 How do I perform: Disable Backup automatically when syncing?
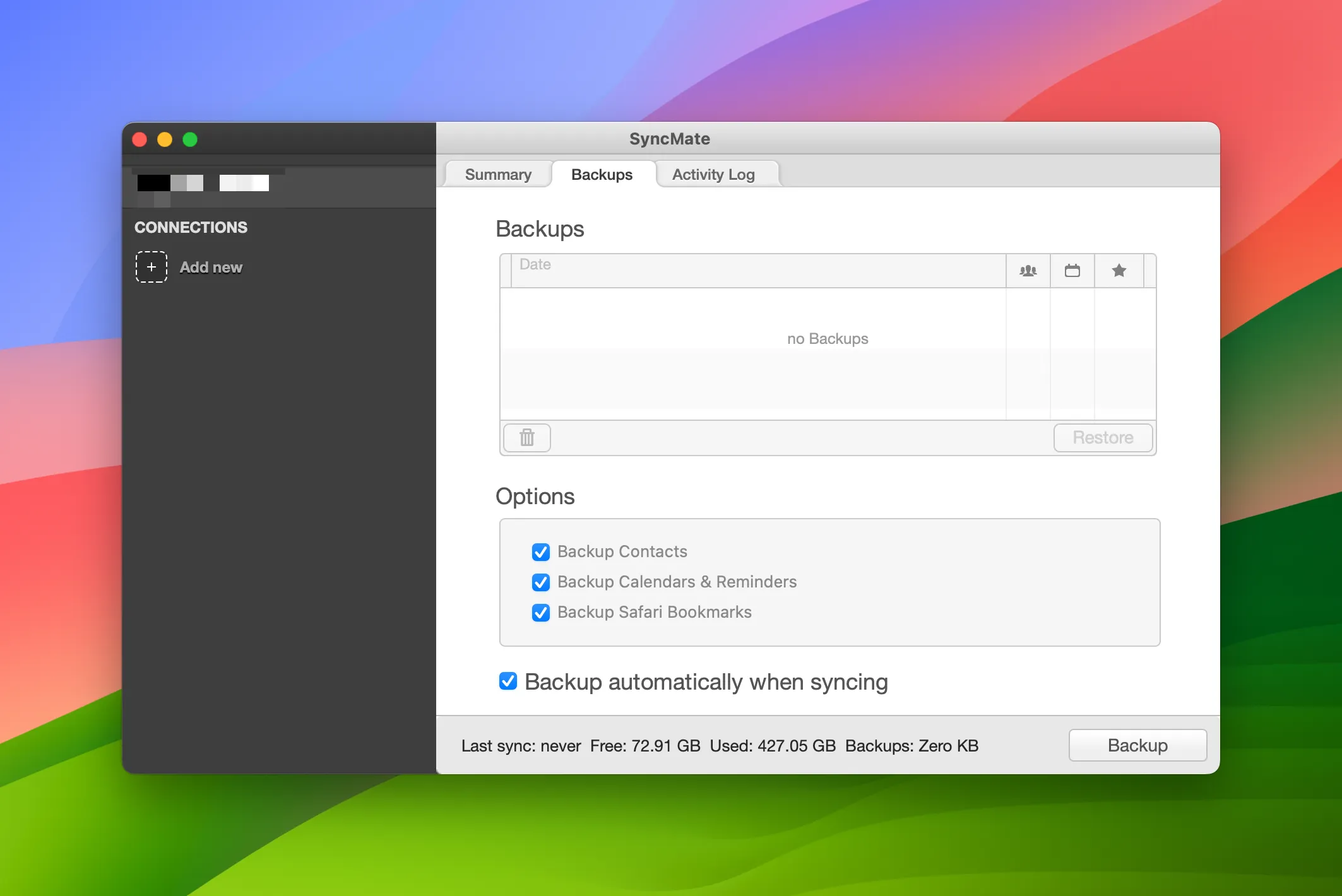coord(508,681)
